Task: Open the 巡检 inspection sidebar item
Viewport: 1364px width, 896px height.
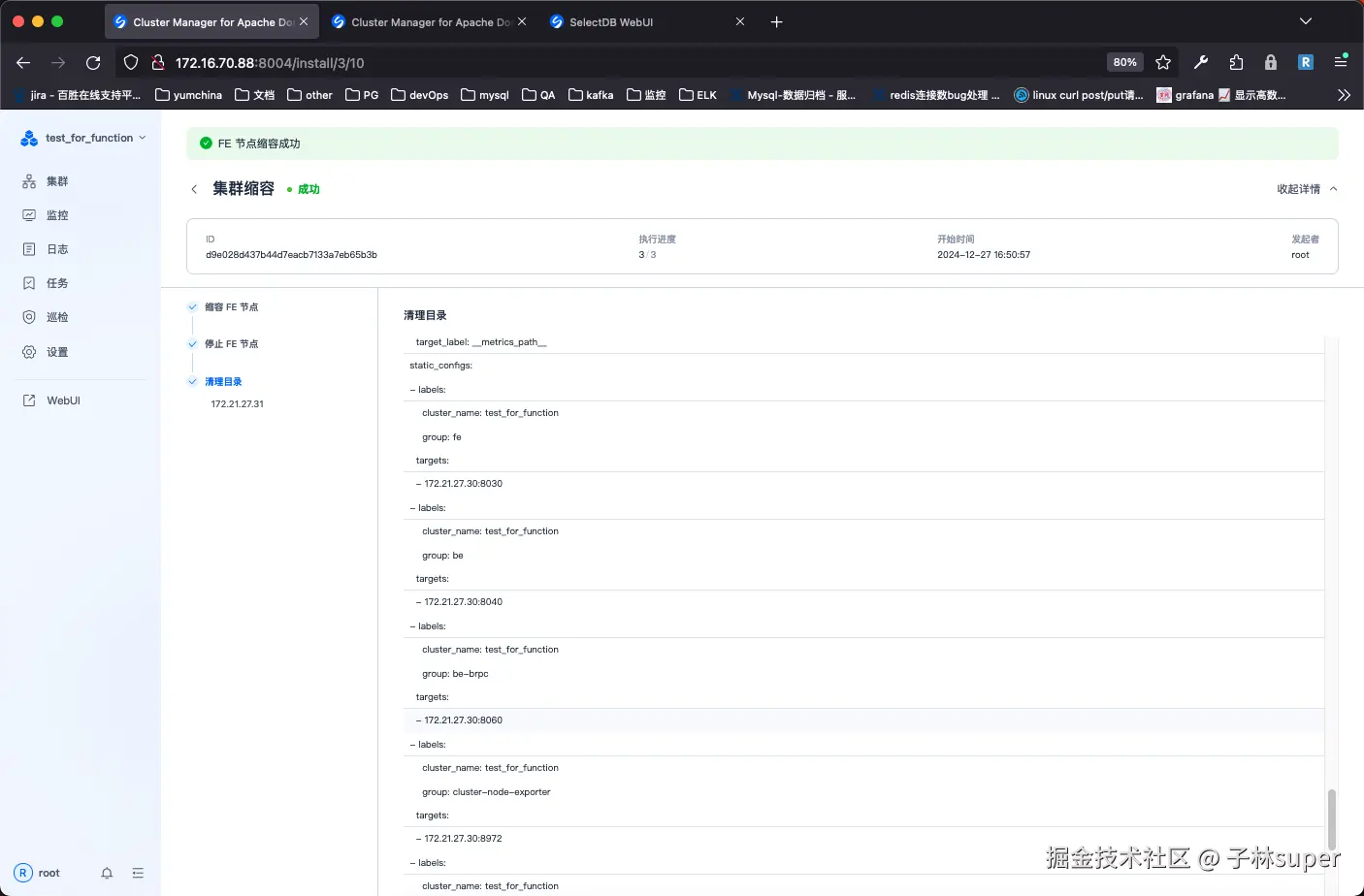Action: click(x=46, y=317)
